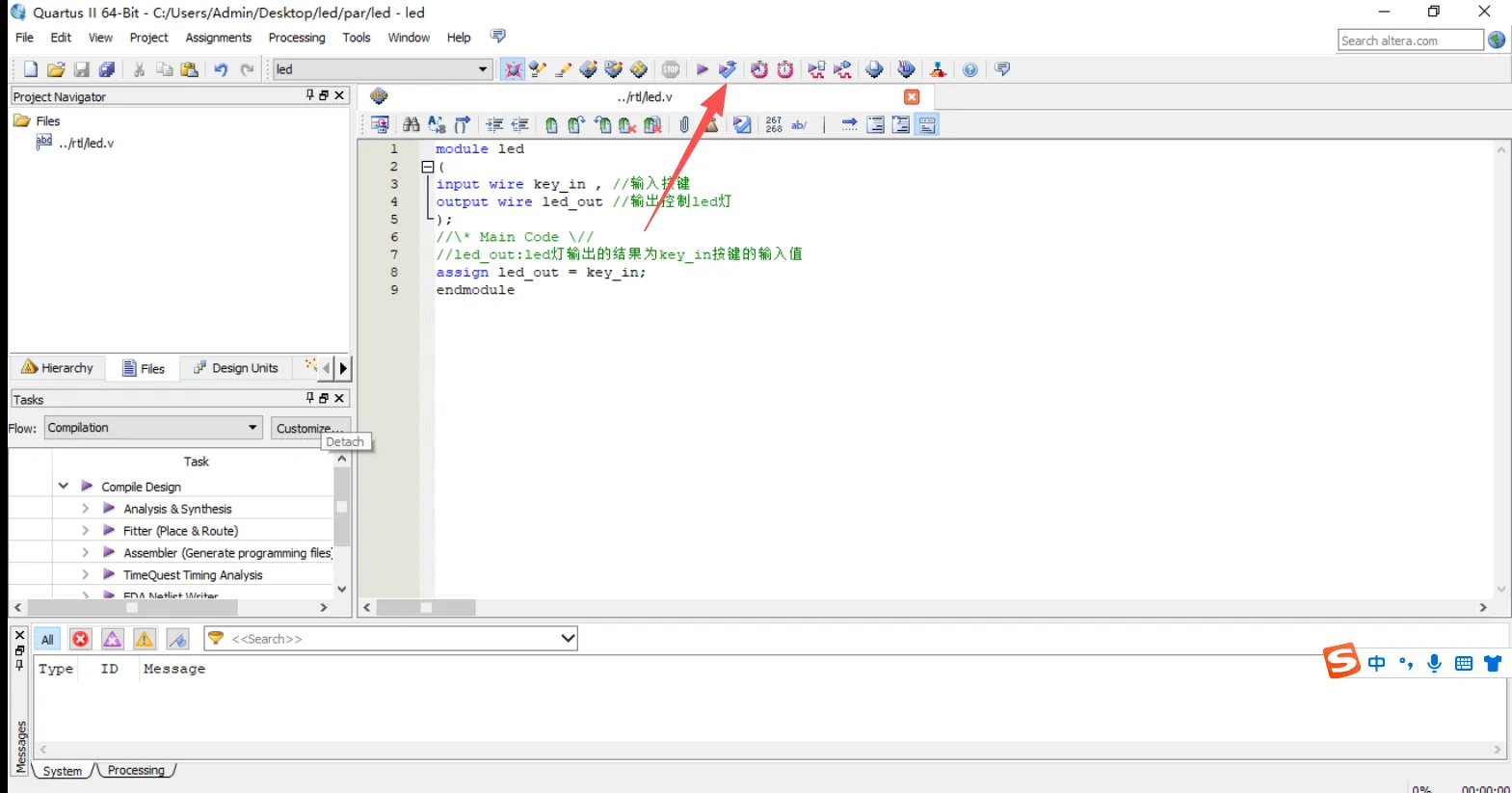The height and width of the screenshot is (793, 1512).
Task: Float the Project Navigator panel
Action: [324, 95]
